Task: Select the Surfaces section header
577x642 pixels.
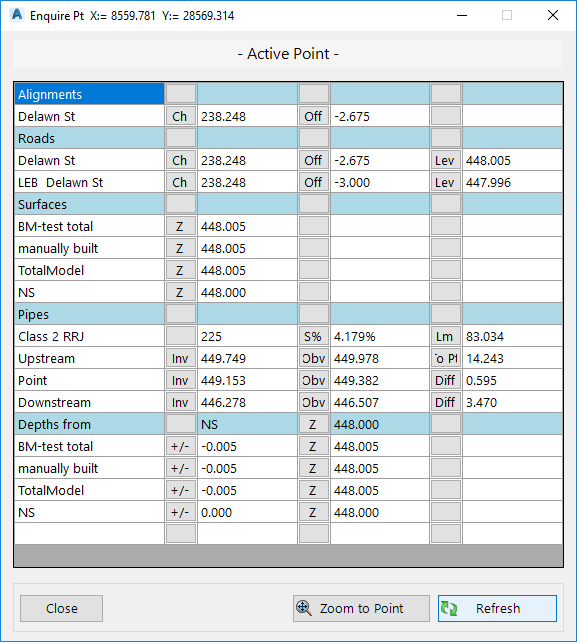Action: click(x=89, y=204)
